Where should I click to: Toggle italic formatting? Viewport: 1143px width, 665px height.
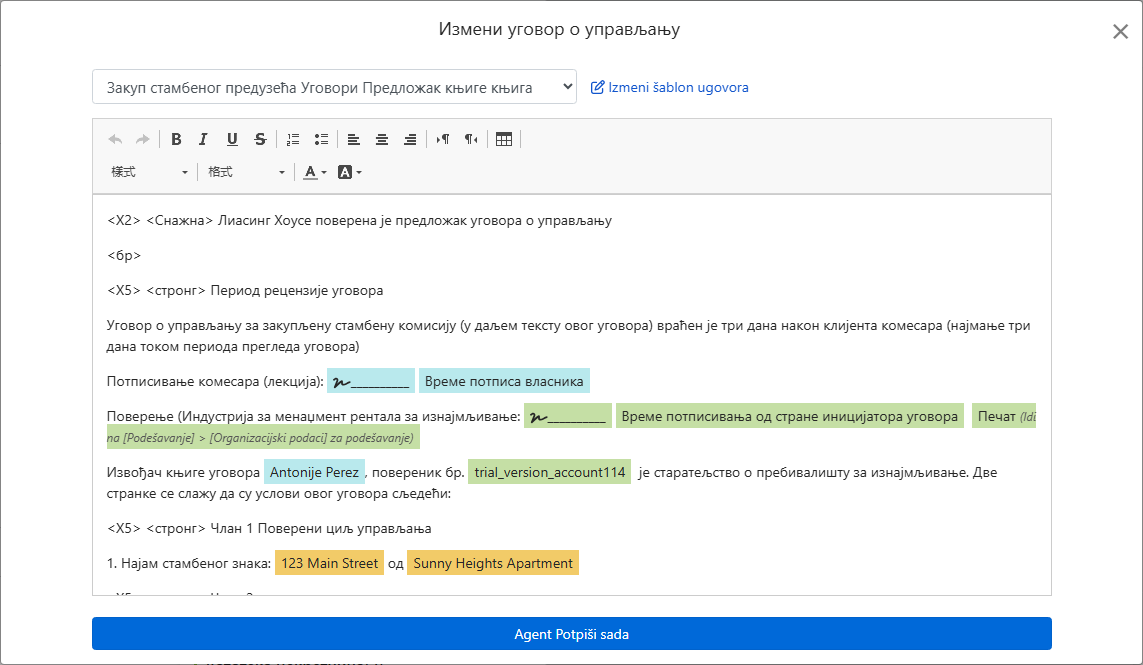203,139
